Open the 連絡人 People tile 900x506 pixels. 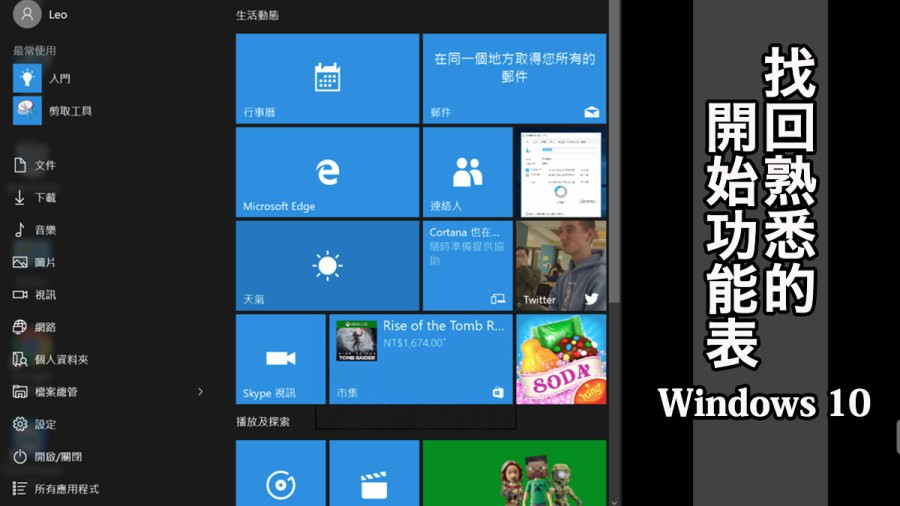(467, 172)
